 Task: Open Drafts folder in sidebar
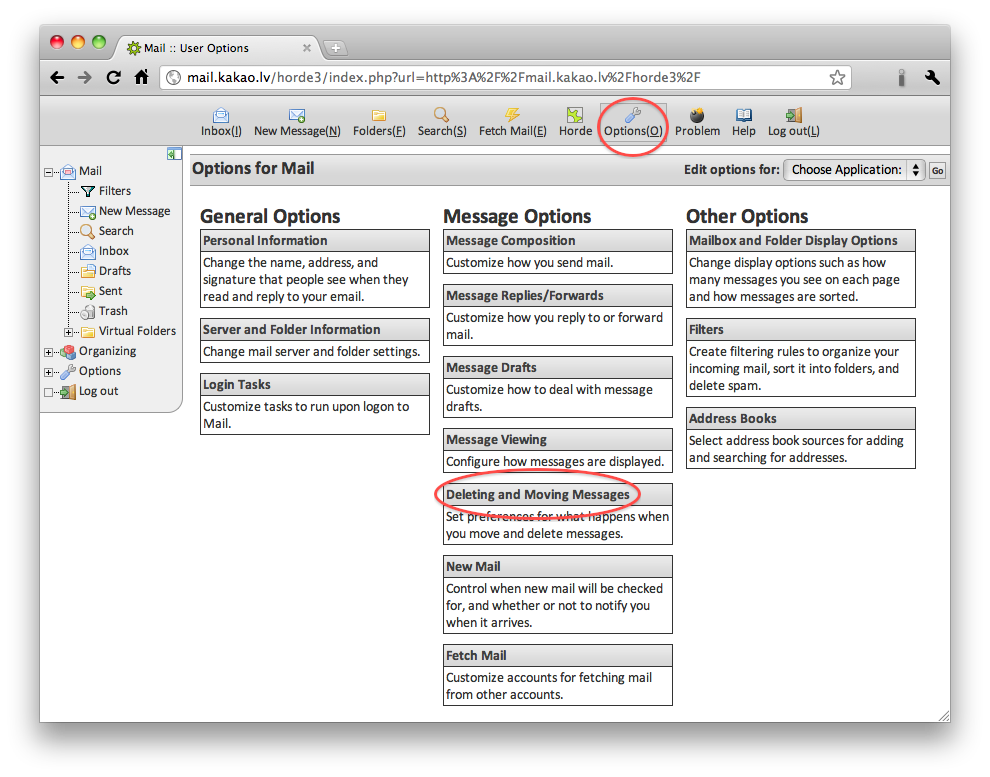pos(115,271)
